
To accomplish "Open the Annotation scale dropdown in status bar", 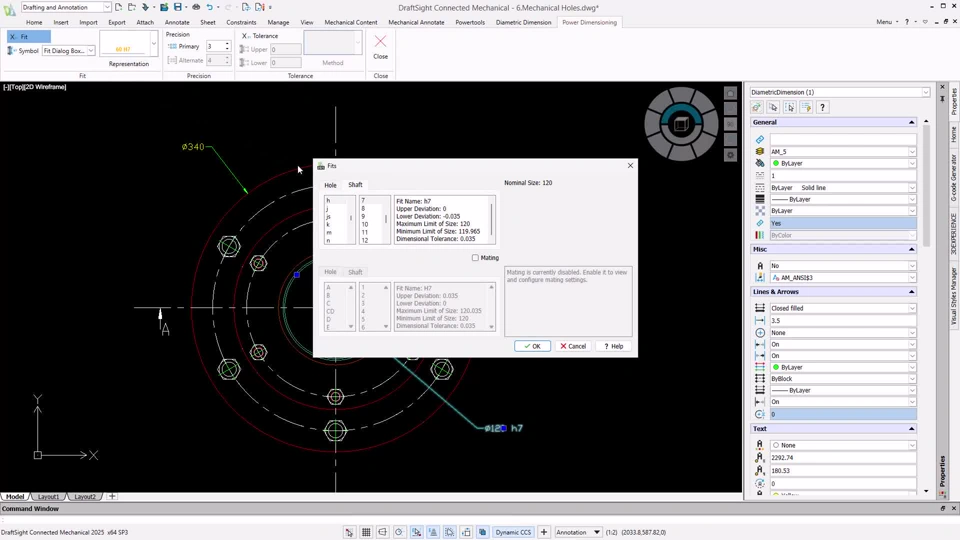I will (578, 532).
